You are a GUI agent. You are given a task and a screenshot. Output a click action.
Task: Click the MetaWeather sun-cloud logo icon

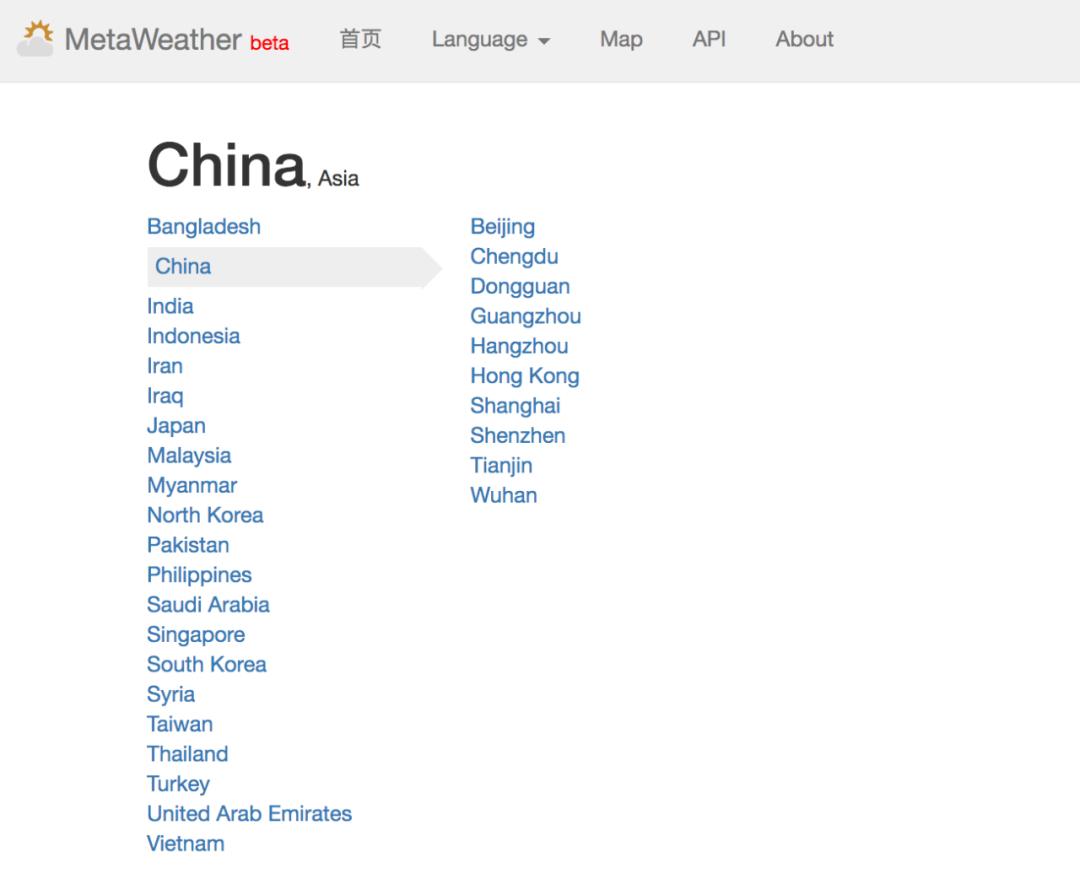35,39
